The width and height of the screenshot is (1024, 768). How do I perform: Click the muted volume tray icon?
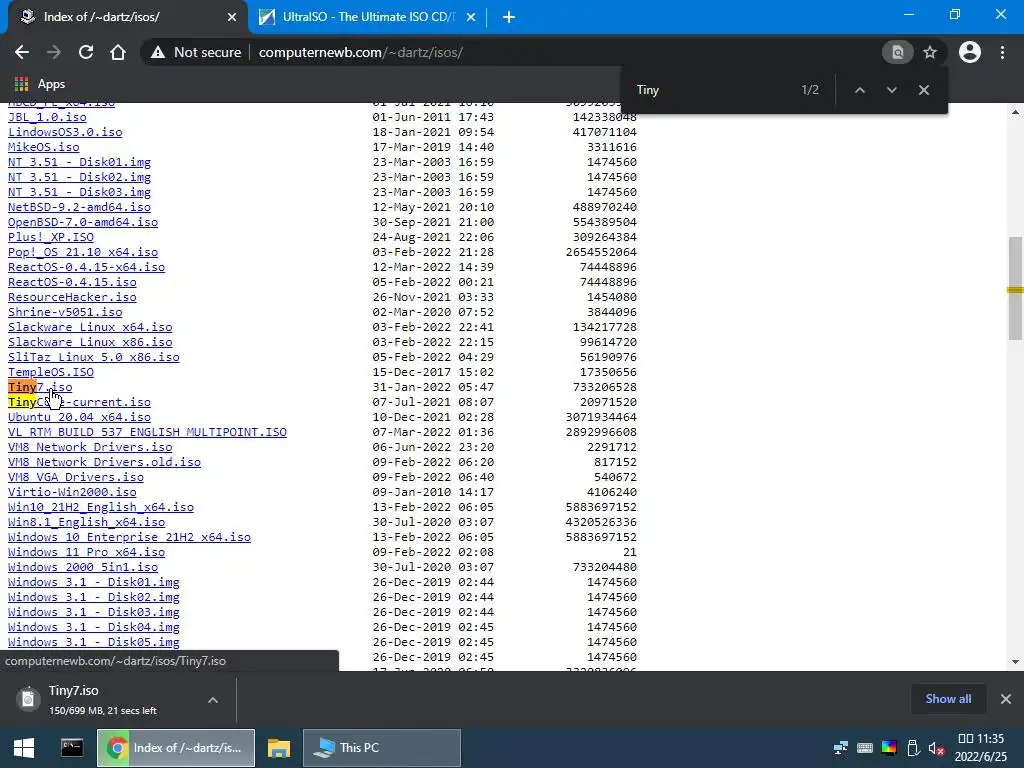pyautogui.click(x=936, y=748)
